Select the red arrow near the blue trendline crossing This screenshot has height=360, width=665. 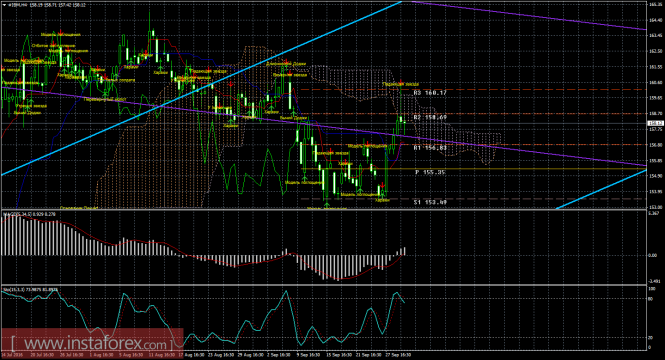pos(231,84)
